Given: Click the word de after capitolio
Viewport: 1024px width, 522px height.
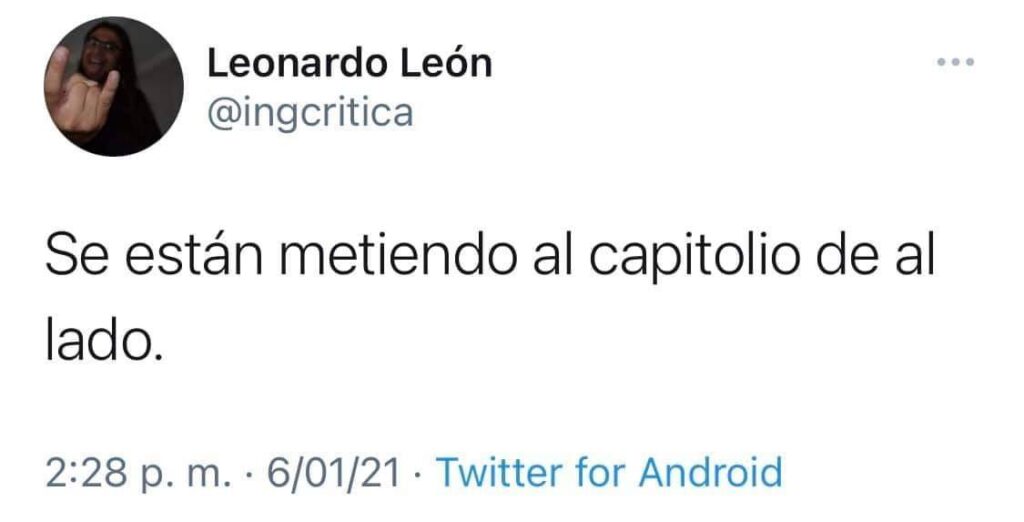Looking at the screenshot, I should point(846,254).
